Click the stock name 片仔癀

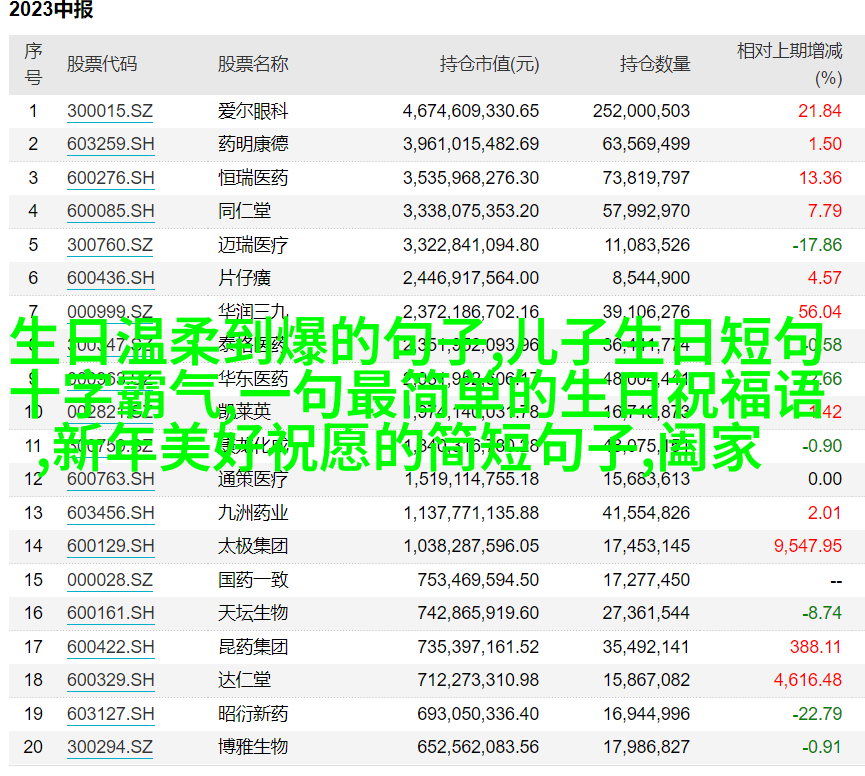(x=244, y=278)
